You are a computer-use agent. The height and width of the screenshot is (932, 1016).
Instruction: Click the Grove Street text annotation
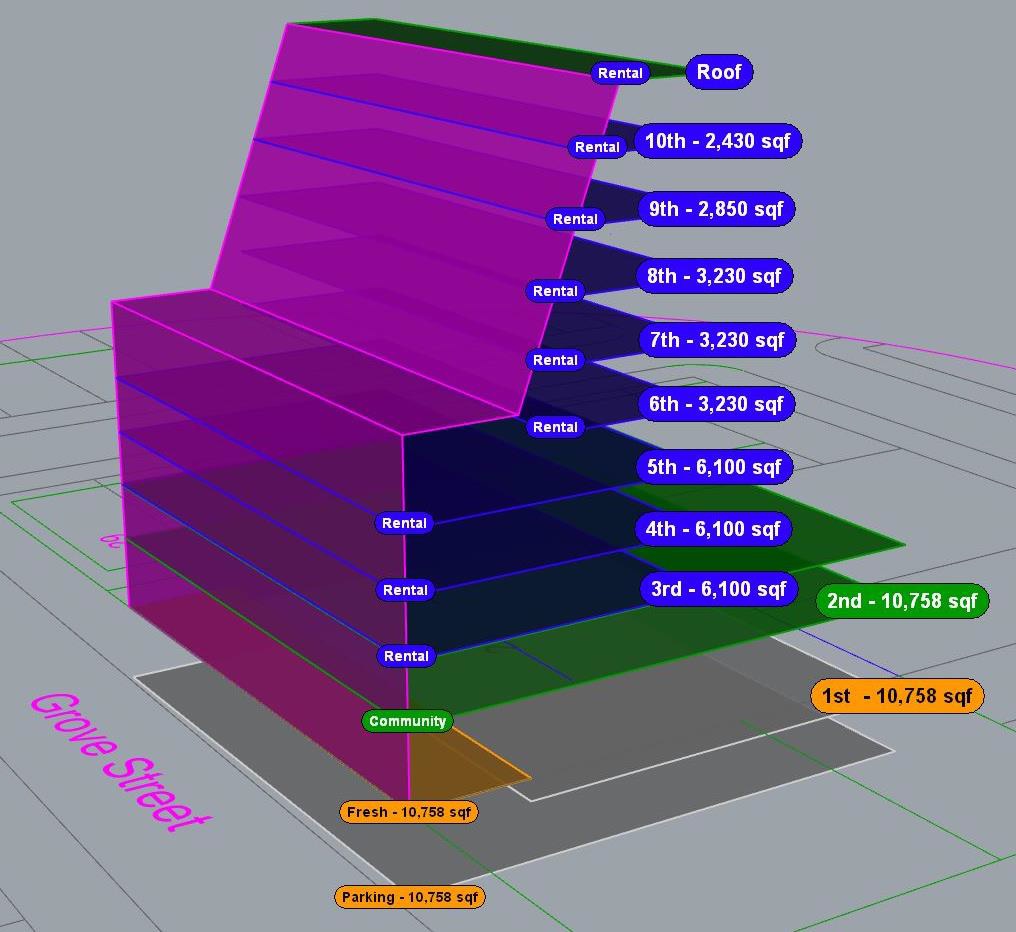click(x=120, y=761)
